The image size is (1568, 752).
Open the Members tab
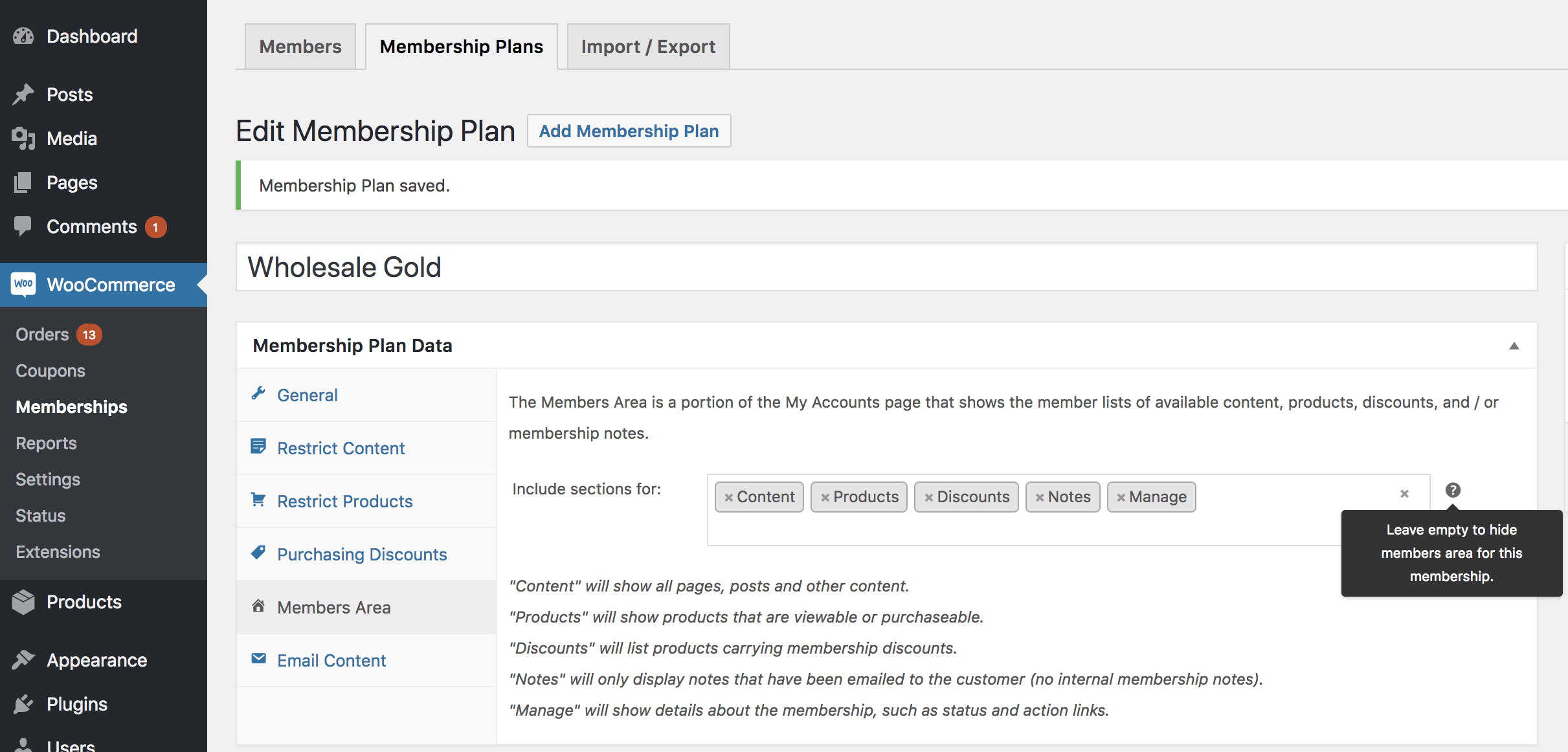click(300, 47)
